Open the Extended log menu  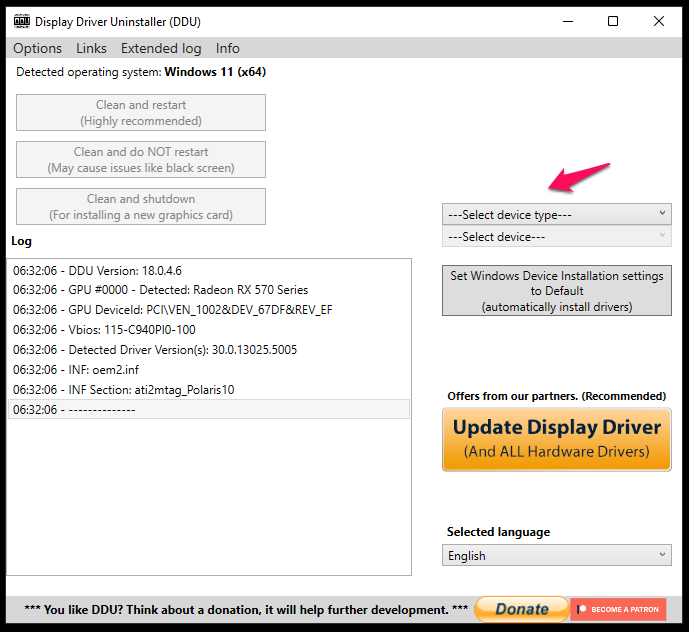tap(161, 48)
